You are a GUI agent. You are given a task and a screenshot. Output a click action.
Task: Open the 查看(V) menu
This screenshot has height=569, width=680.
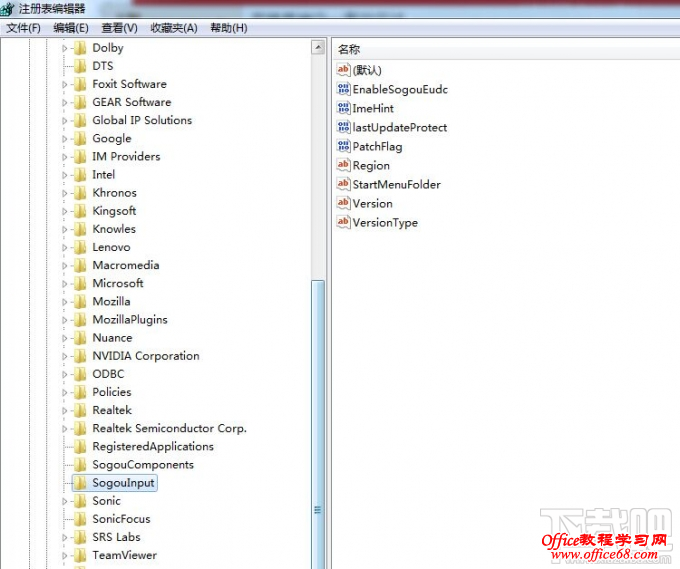[119, 28]
